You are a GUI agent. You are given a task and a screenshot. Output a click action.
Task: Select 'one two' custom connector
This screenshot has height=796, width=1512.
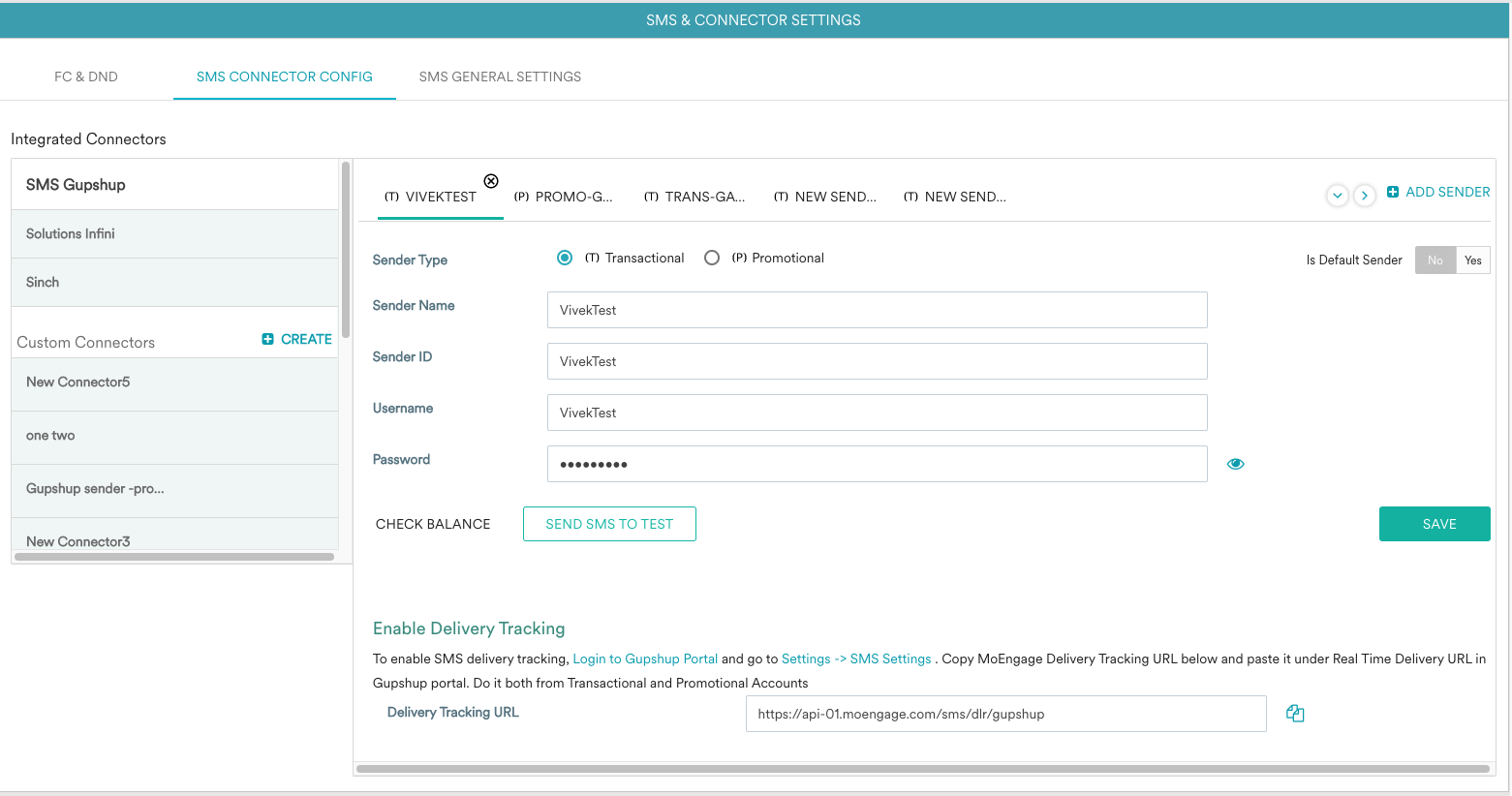point(174,436)
